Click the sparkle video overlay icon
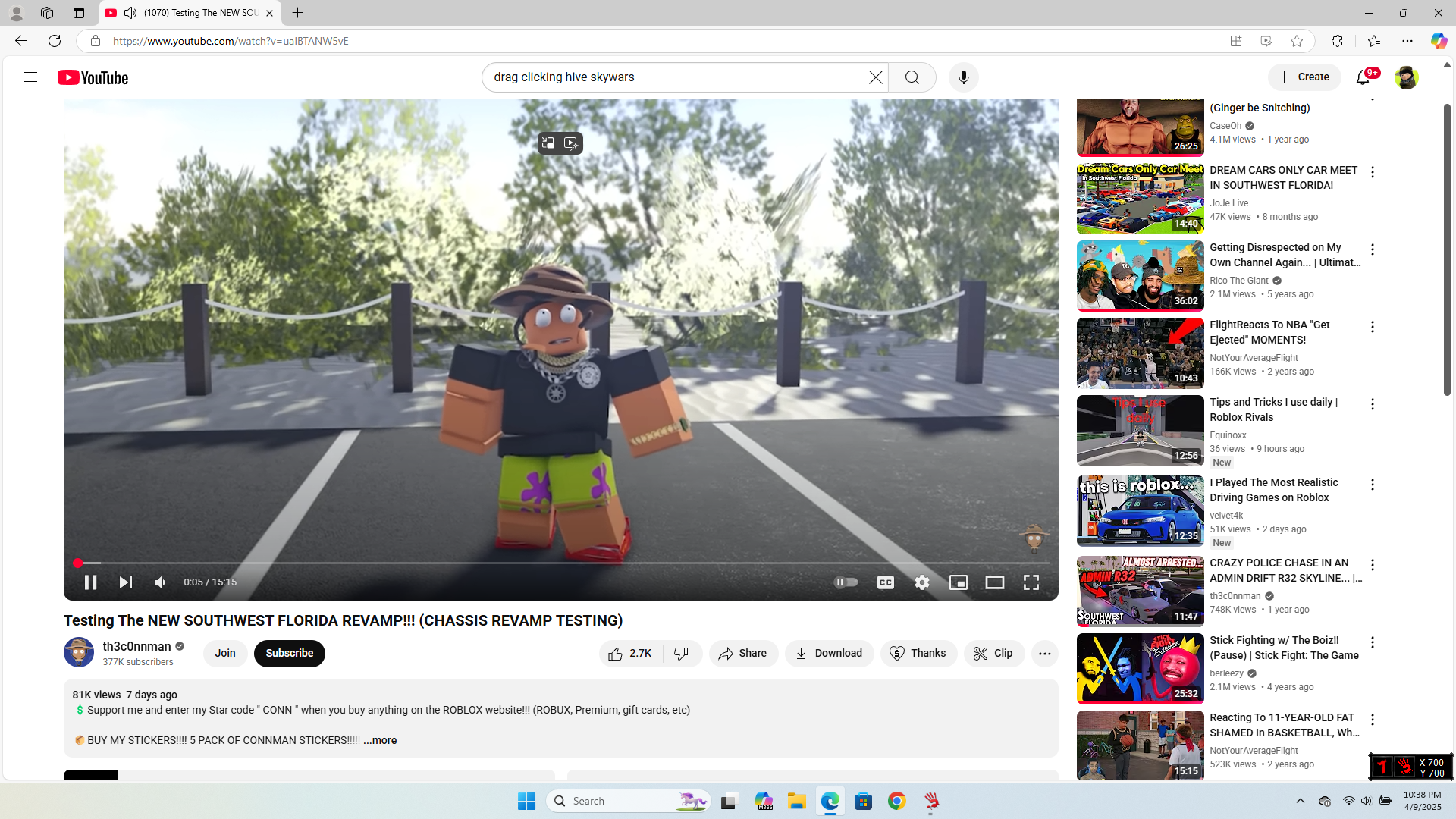The width and height of the screenshot is (1456, 819). tap(571, 143)
